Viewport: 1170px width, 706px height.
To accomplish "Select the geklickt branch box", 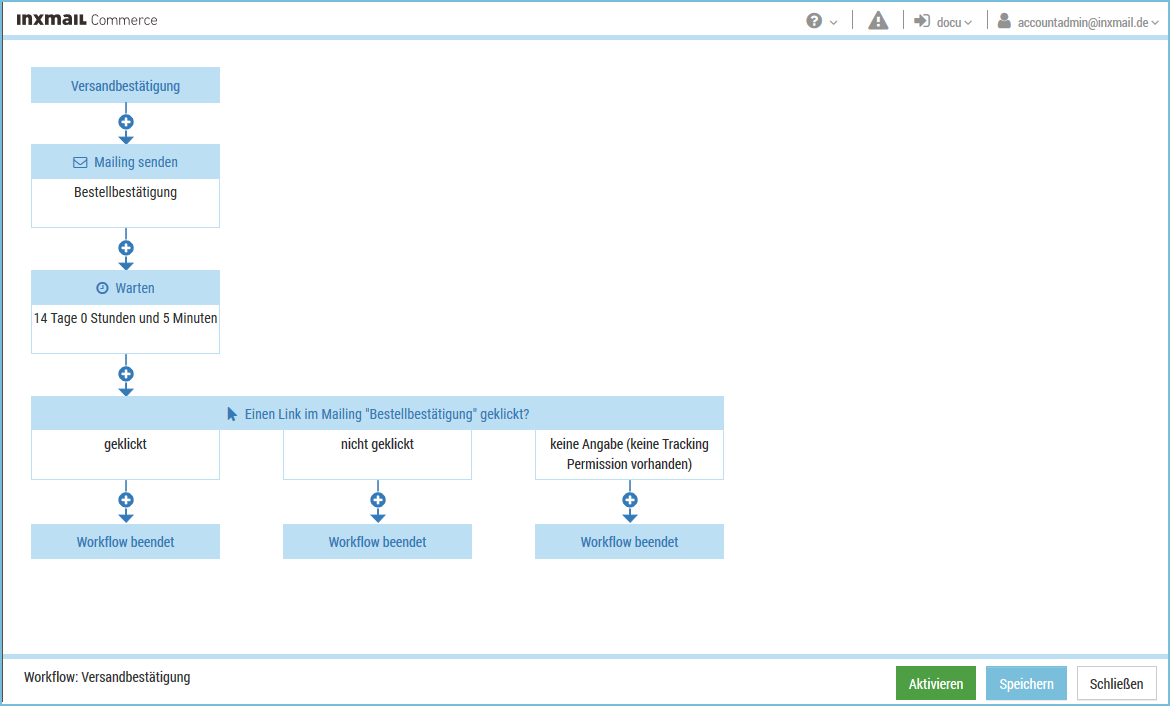I will [125, 454].
